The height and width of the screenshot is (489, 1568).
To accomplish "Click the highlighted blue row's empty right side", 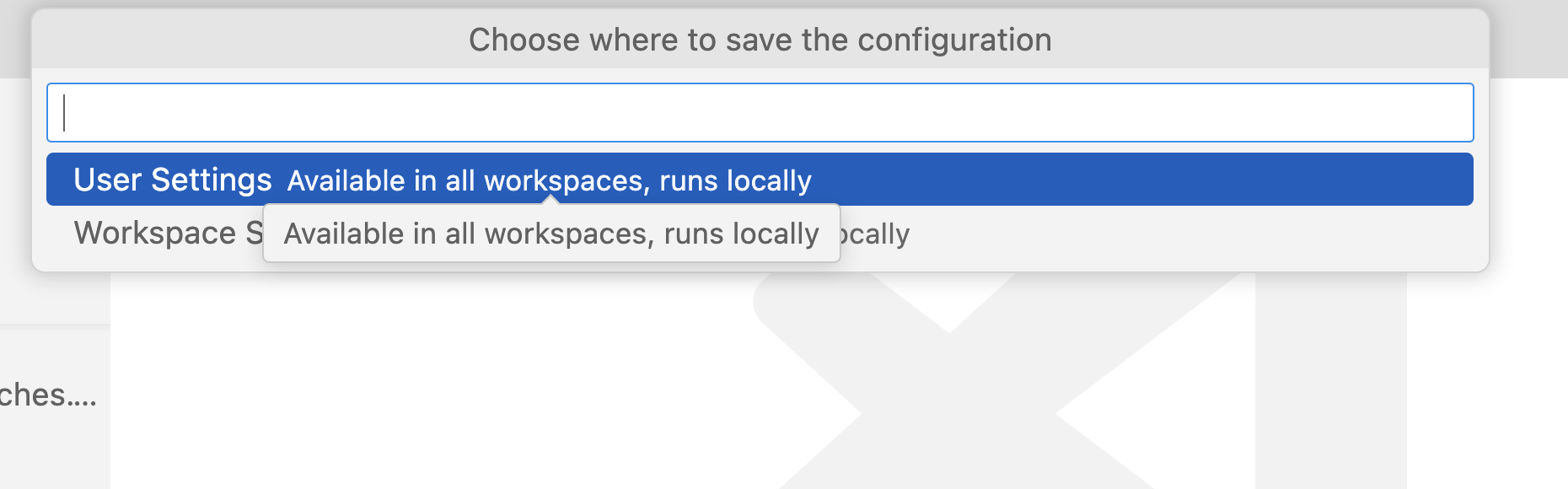I will click(1180, 180).
